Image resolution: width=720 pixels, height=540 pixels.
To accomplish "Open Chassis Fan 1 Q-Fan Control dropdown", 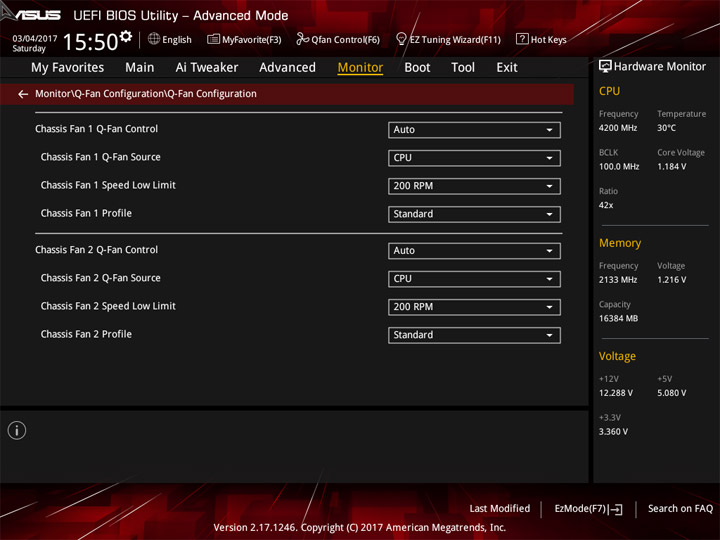I will [474, 130].
